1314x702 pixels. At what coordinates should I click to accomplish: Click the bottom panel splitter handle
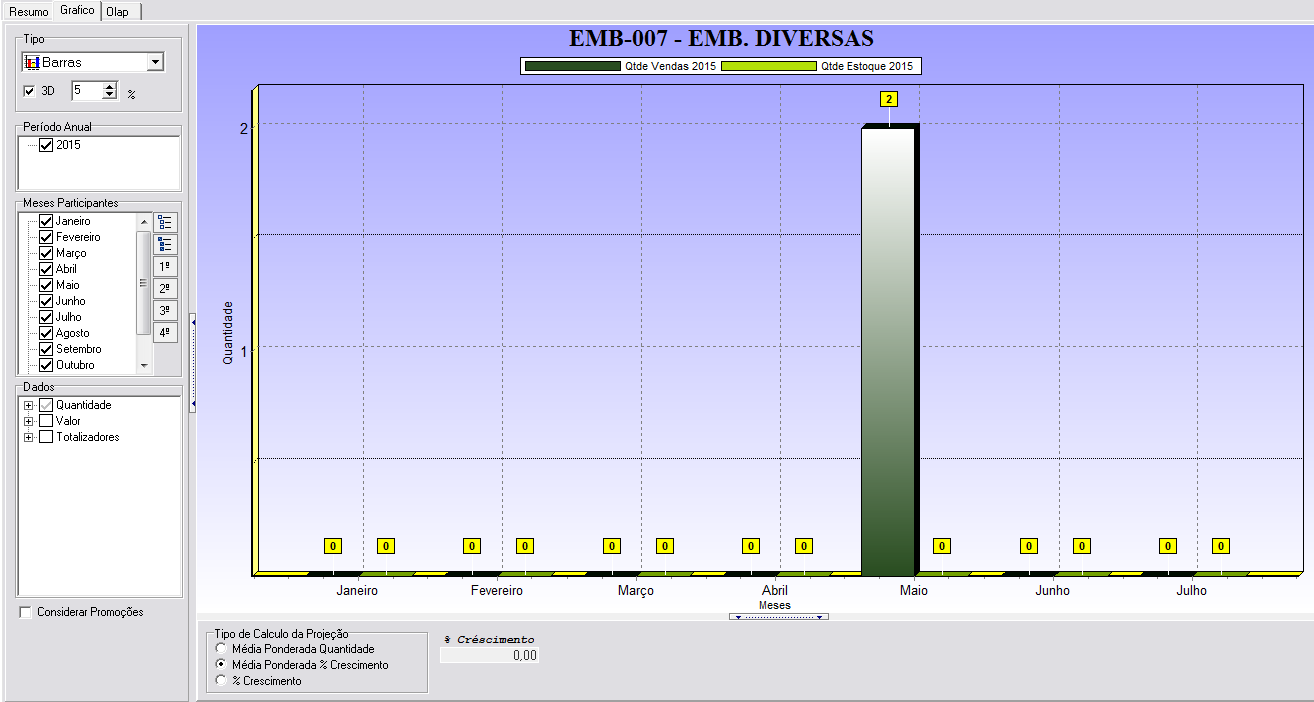click(779, 617)
